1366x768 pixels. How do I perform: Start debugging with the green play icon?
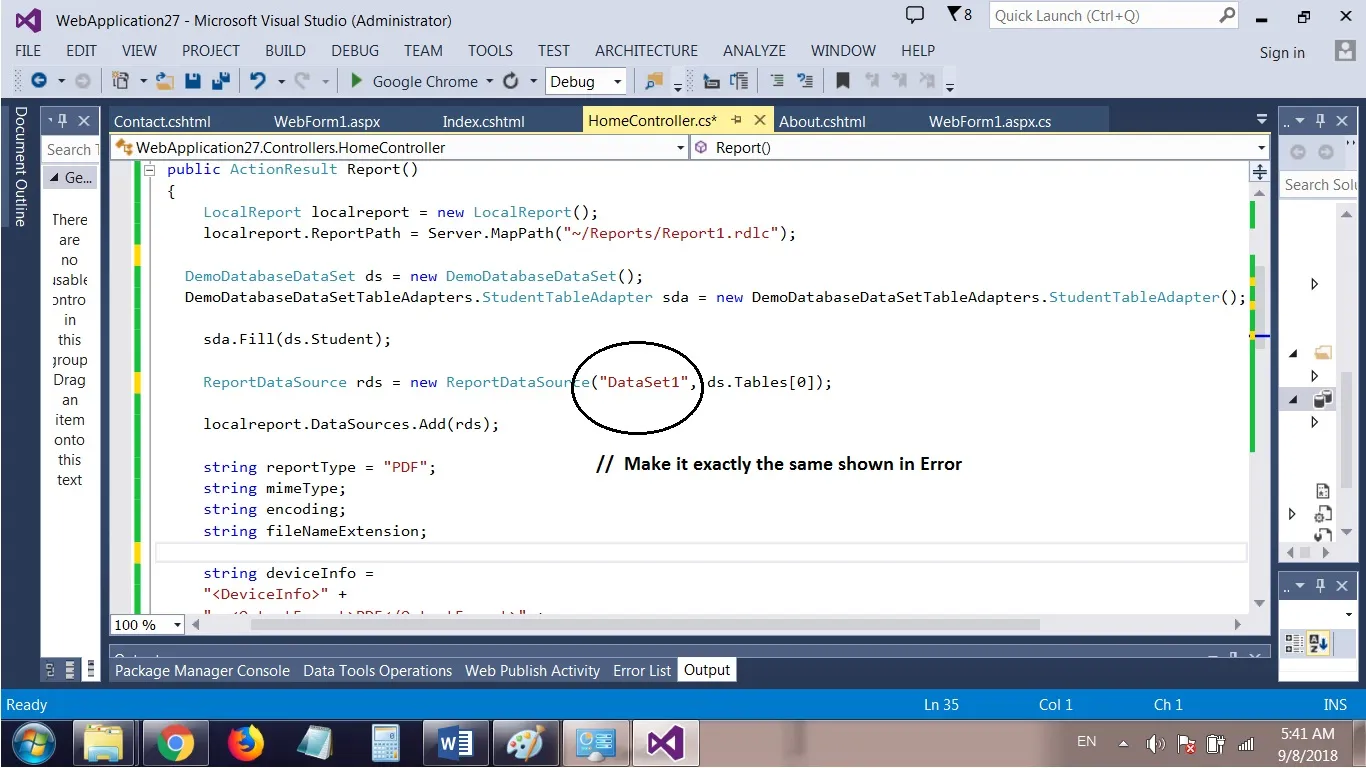(356, 81)
